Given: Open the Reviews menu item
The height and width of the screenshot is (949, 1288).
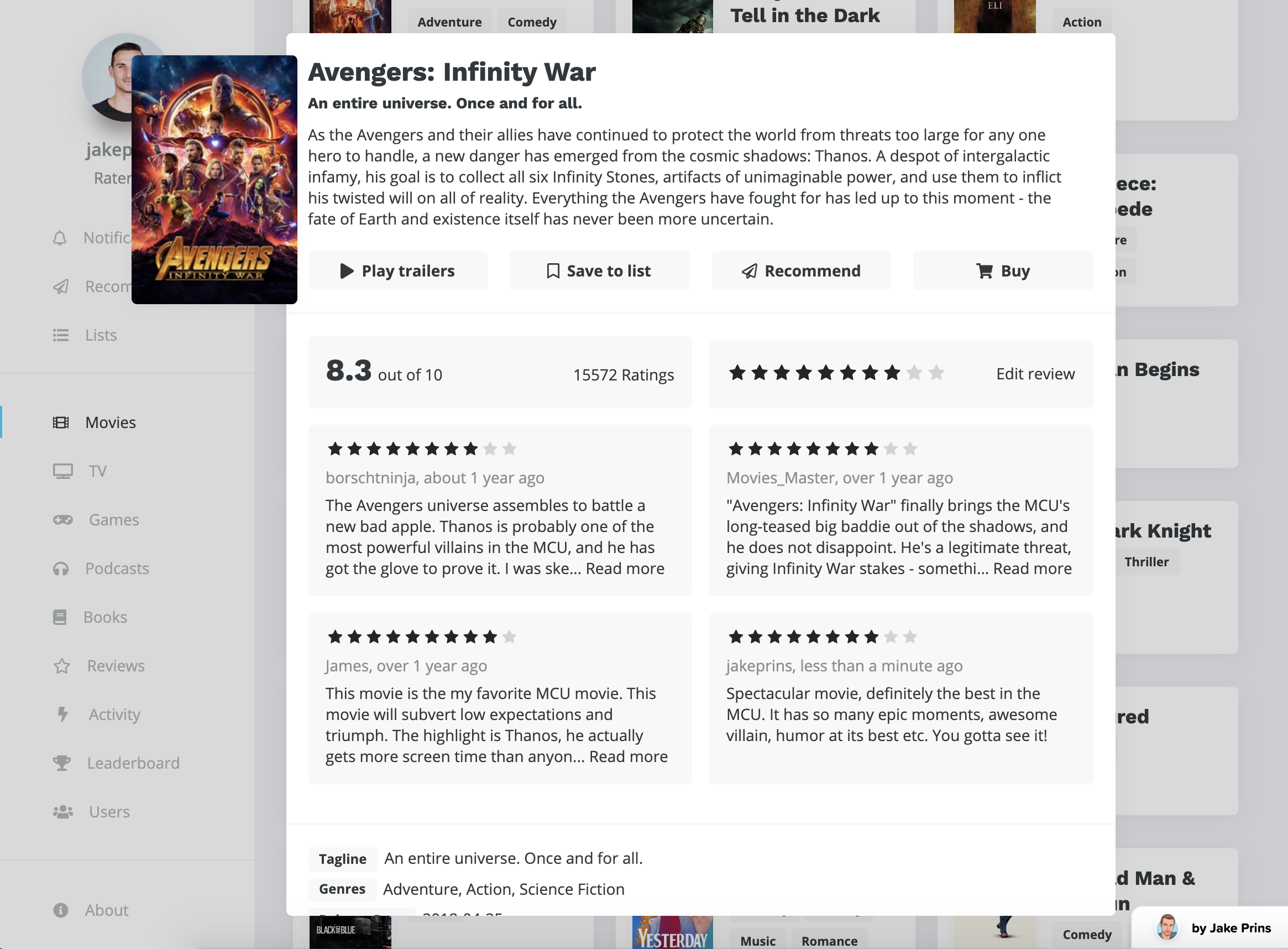Looking at the screenshot, I should 116,666.
